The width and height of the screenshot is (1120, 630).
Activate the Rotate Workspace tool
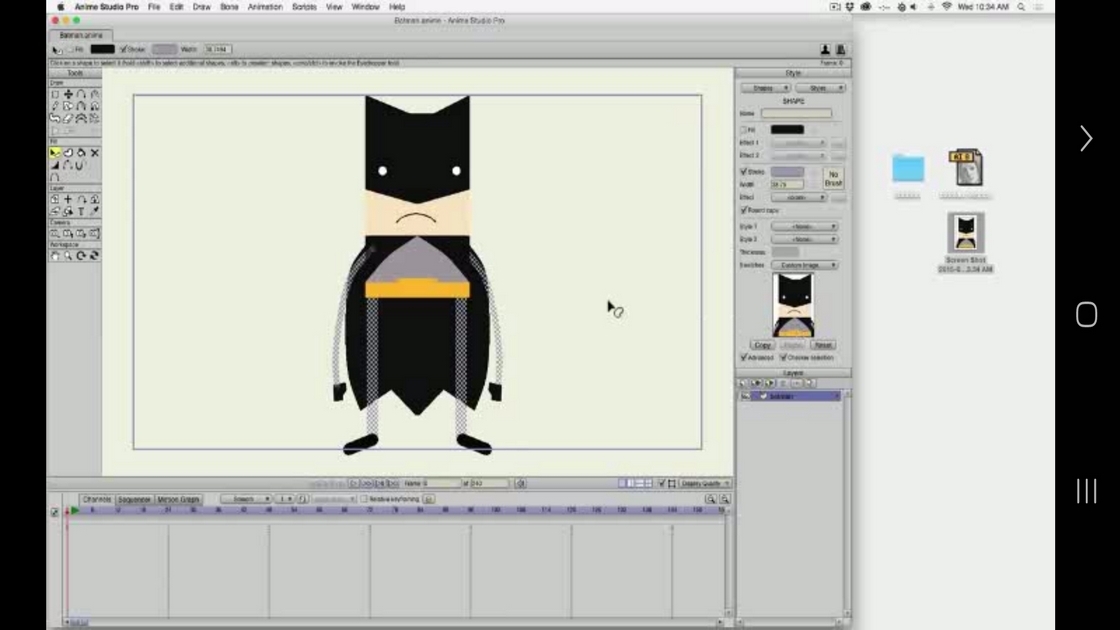coord(81,256)
